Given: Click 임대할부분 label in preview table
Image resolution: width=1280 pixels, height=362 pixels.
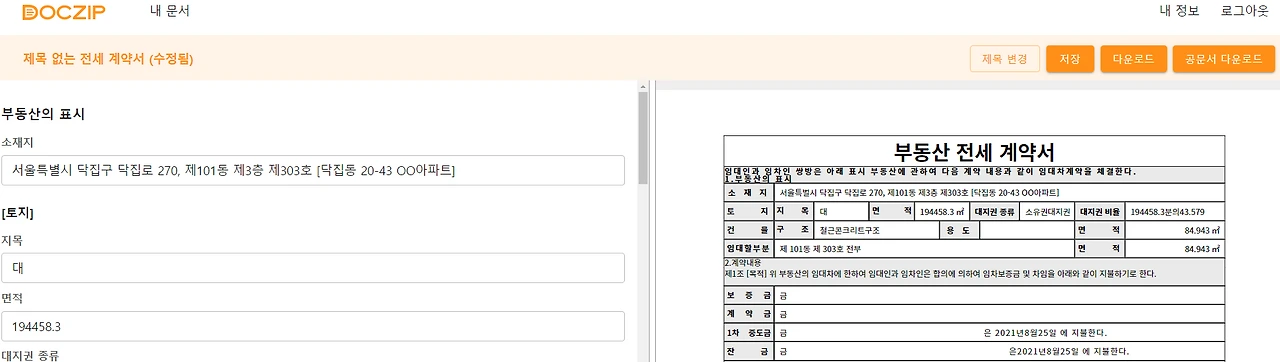Looking at the screenshot, I should [748, 248].
